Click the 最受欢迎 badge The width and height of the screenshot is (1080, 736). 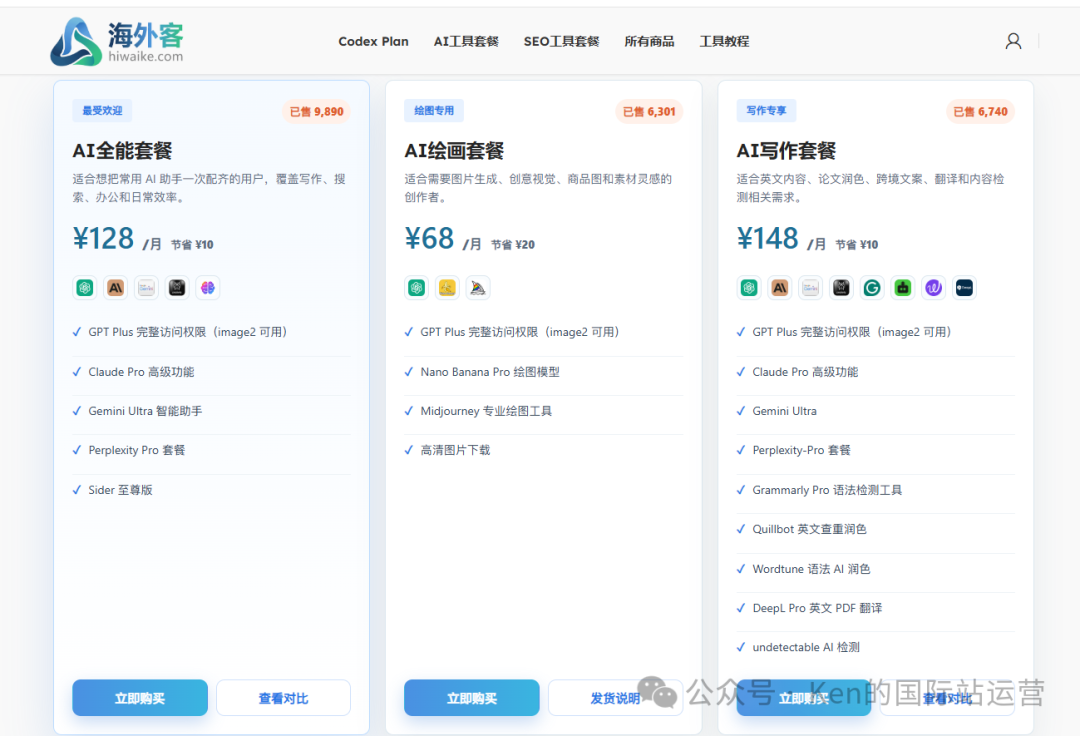(x=103, y=111)
